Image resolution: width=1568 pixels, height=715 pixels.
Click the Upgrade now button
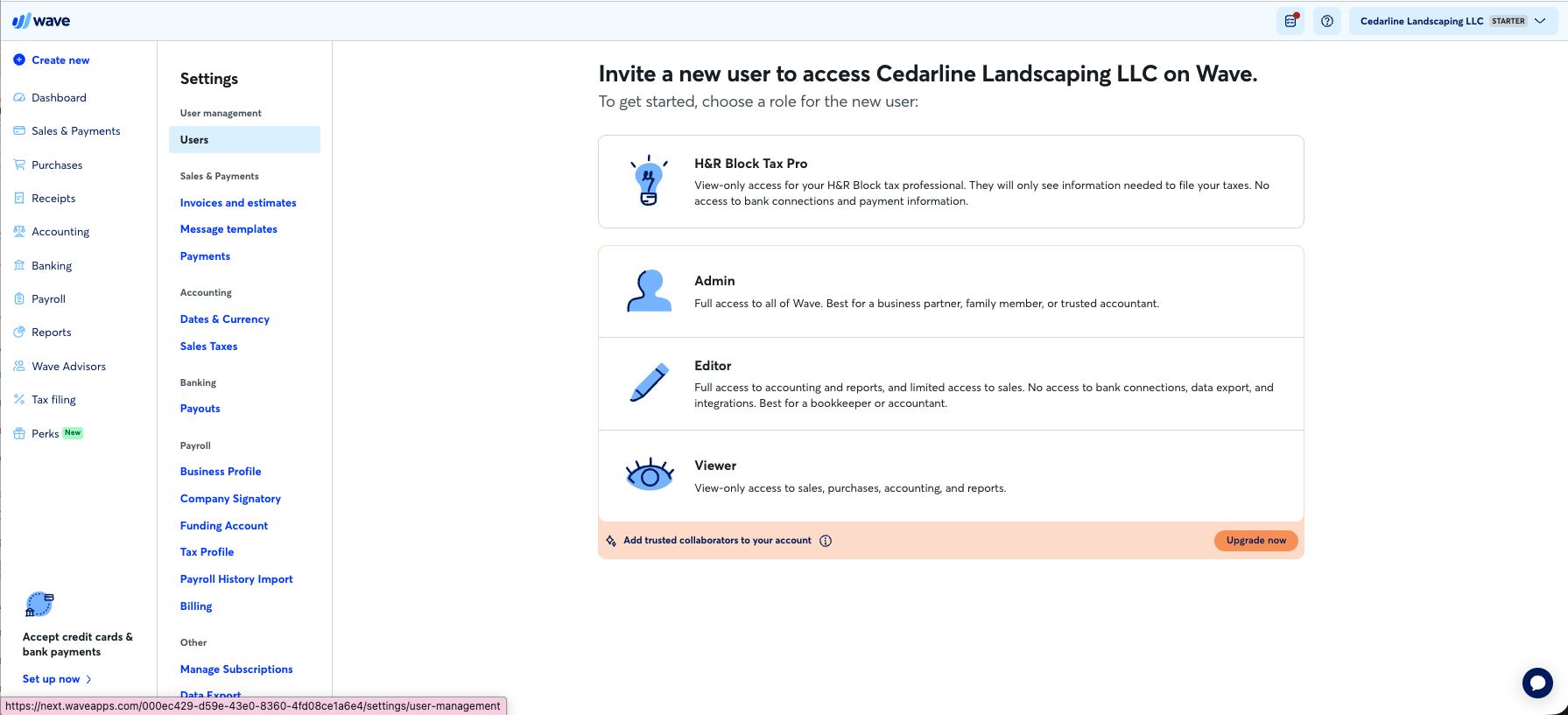tap(1256, 541)
